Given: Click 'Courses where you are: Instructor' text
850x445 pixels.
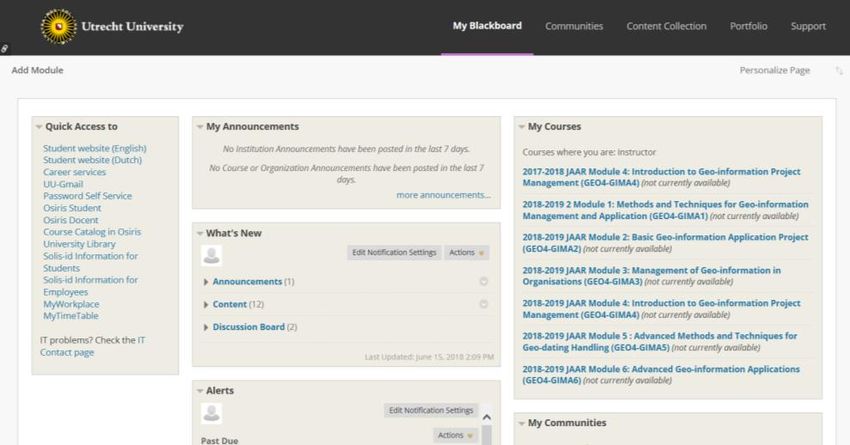Looking at the screenshot, I should (x=589, y=152).
